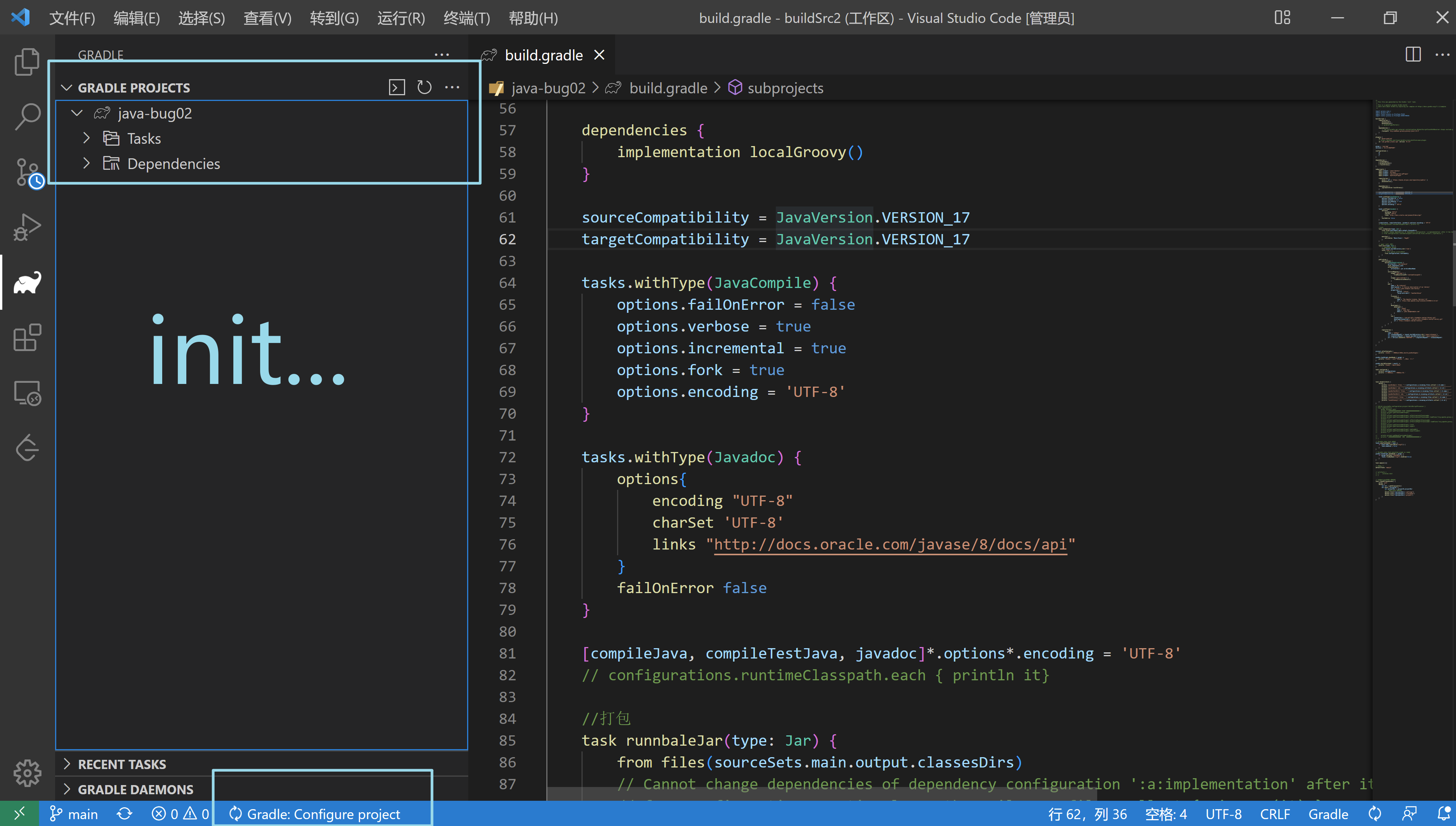Expand the Tasks tree node

point(86,138)
